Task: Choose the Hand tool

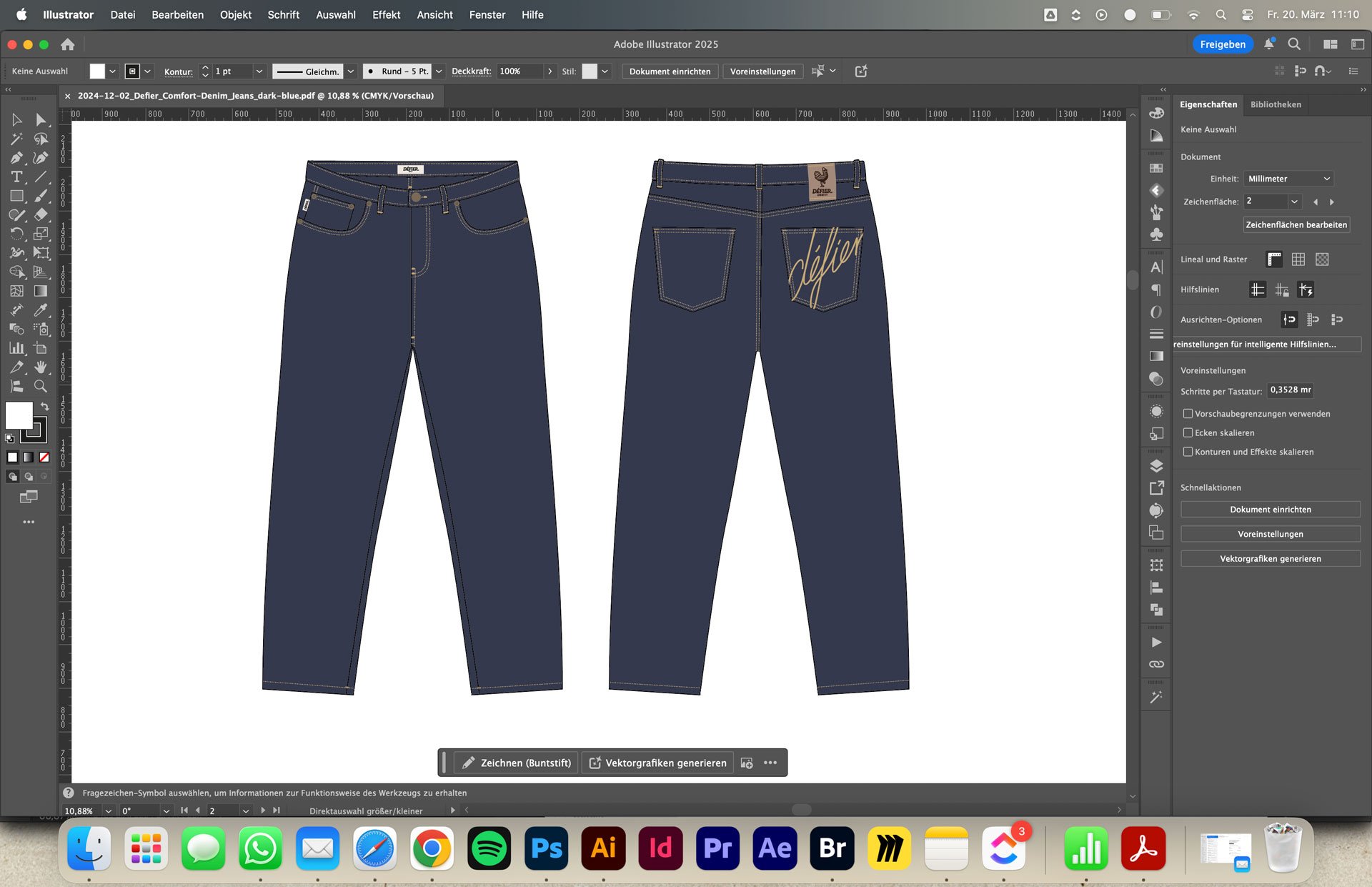Action: click(41, 367)
